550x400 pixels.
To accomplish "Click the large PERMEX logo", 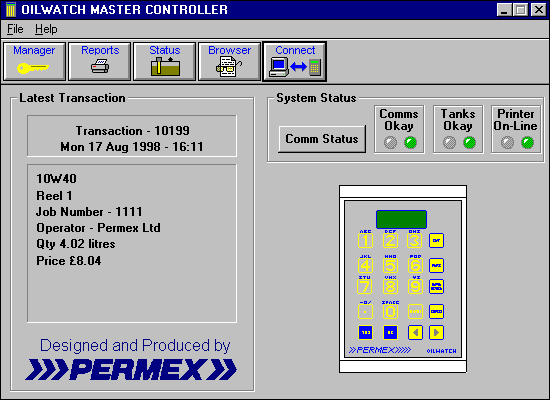I will [x=131, y=369].
